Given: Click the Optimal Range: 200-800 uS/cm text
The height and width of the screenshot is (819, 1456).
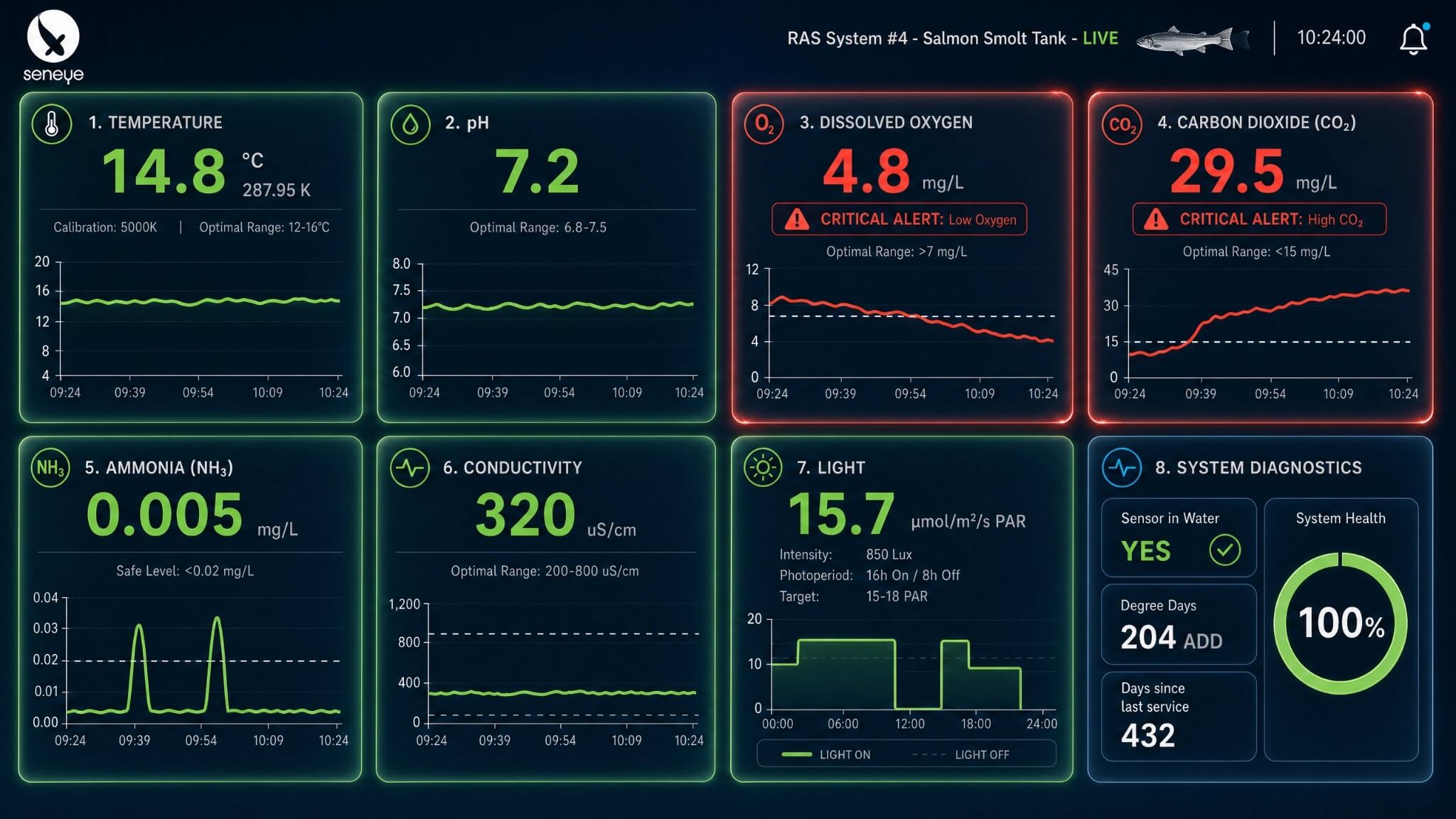Looking at the screenshot, I should pos(545,571).
